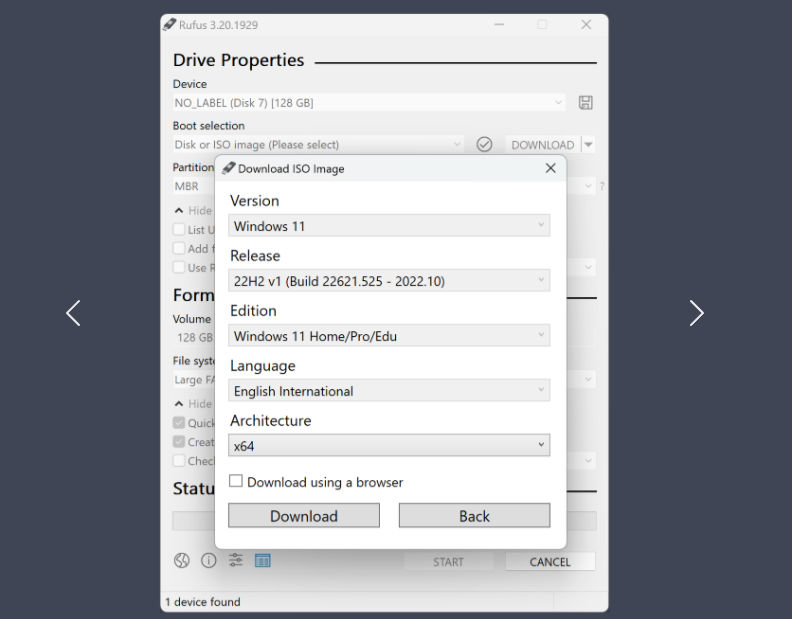This screenshot has width=792, height=619.
Task: Toggle the Check device for bad blocks checkbox
Action: coord(179,460)
